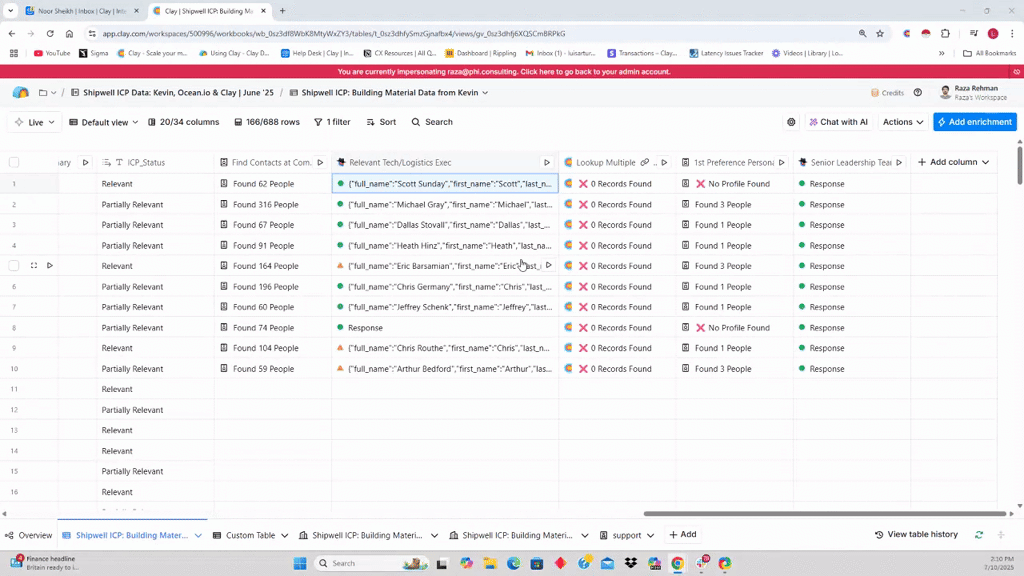Run the Relevant Tech/Logistics Exec column play icon
1024x576 pixels.
point(547,162)
